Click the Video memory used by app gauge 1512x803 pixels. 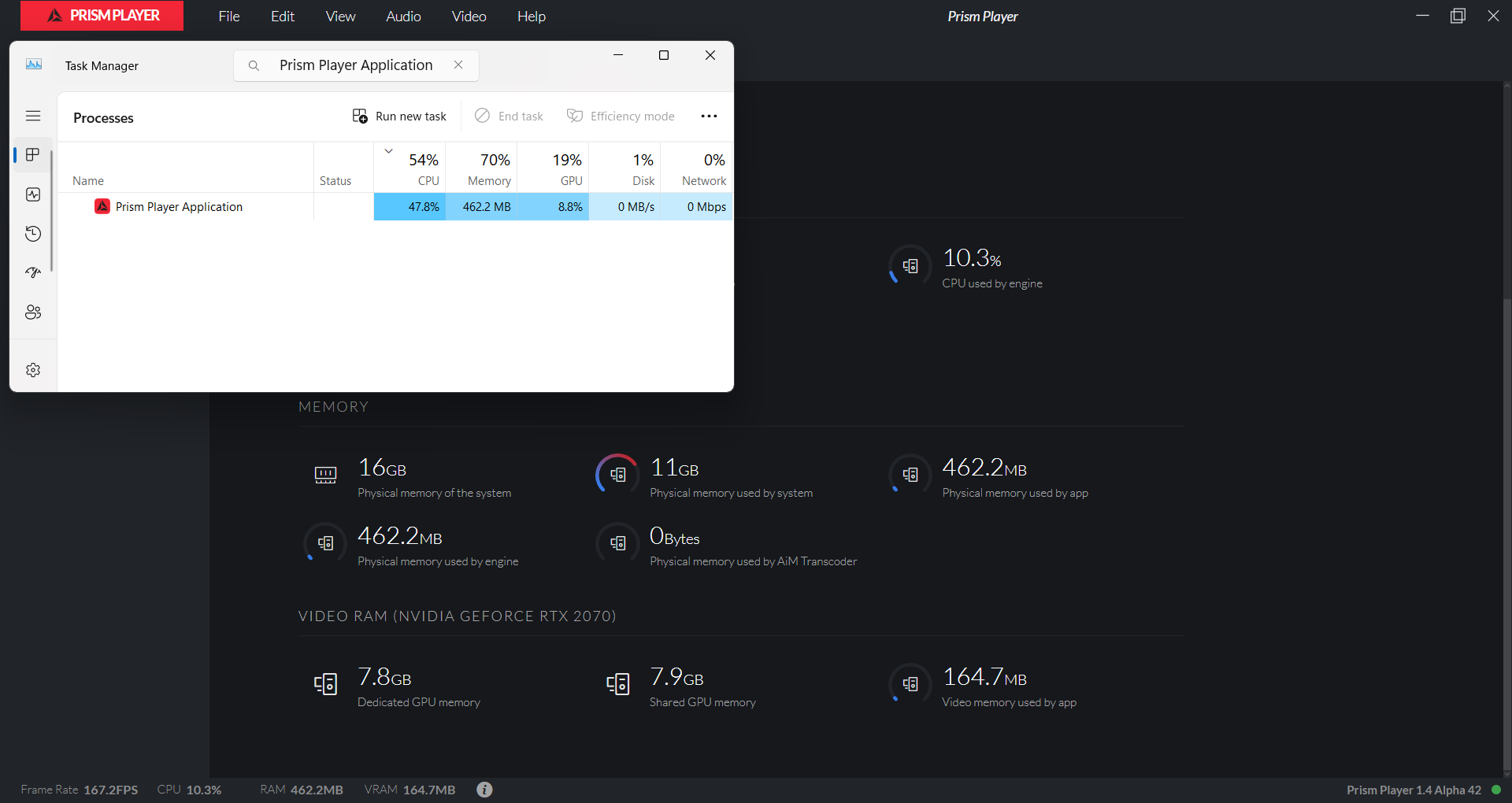[910, 684]
